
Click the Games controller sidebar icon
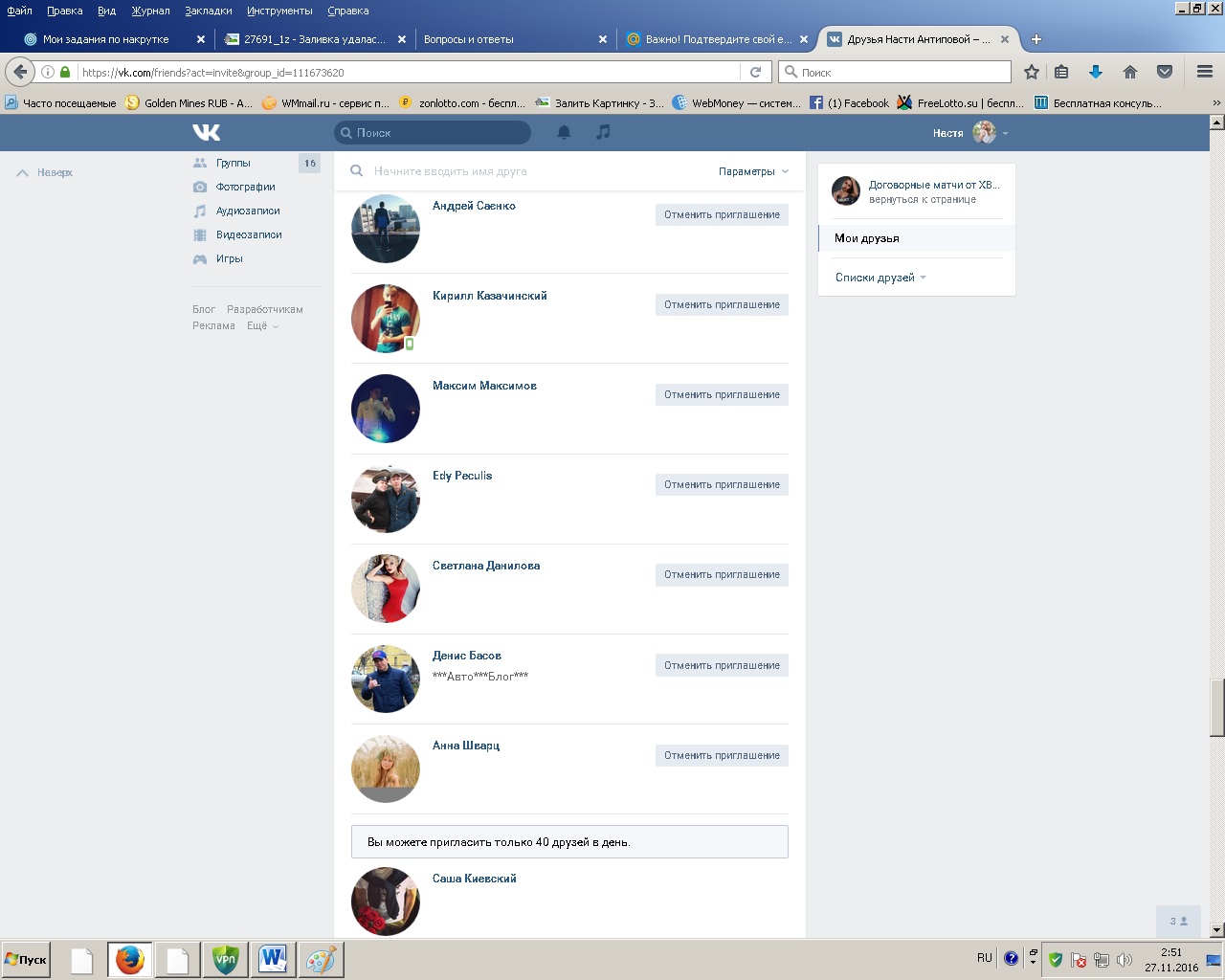coord(200,258)
